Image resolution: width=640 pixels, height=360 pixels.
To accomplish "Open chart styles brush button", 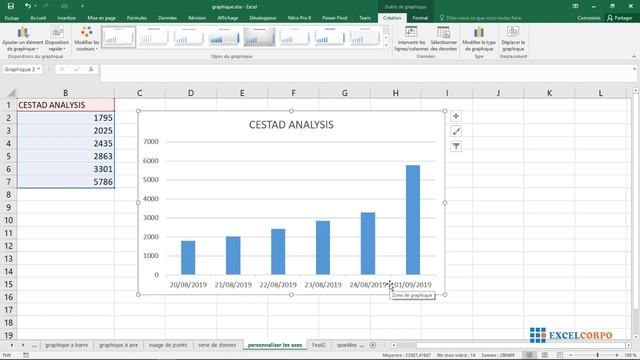I will point(456,131).
